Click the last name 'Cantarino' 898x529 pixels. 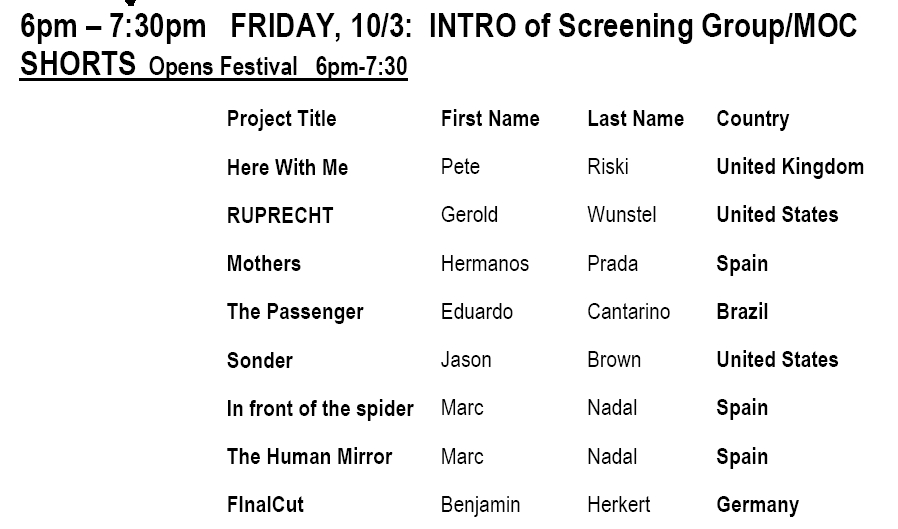tap(628, 312)
